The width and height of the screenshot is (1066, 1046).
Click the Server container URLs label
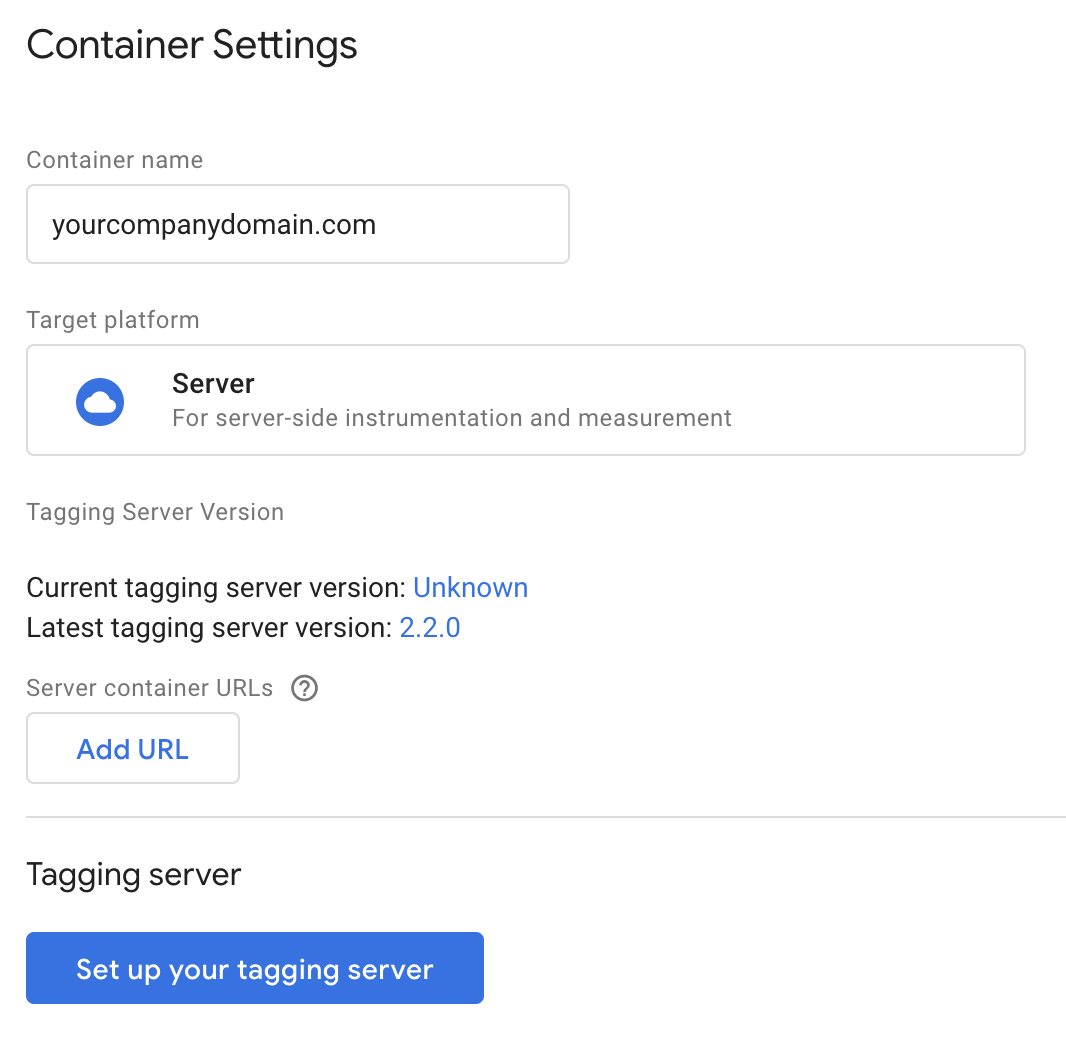coord(150,689)
